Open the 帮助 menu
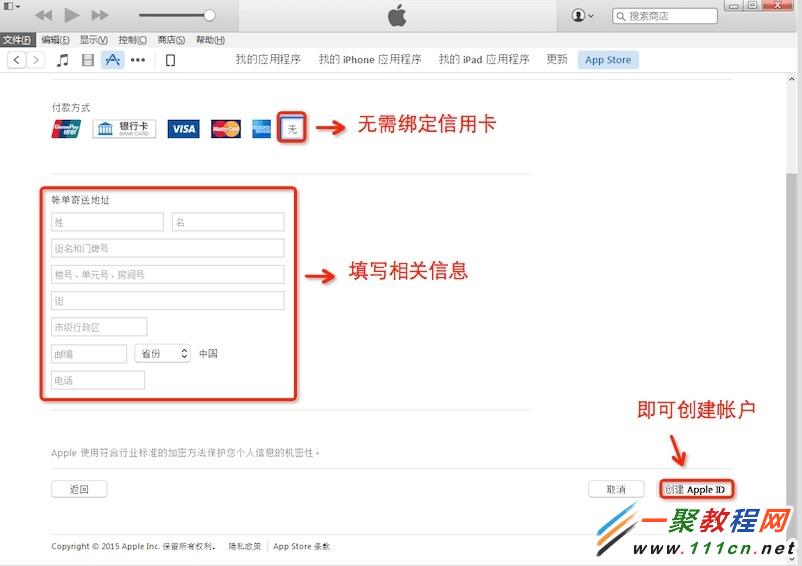The height and width of the screenshot is (566, 802). pyautogui.click(x=210, y=40)
